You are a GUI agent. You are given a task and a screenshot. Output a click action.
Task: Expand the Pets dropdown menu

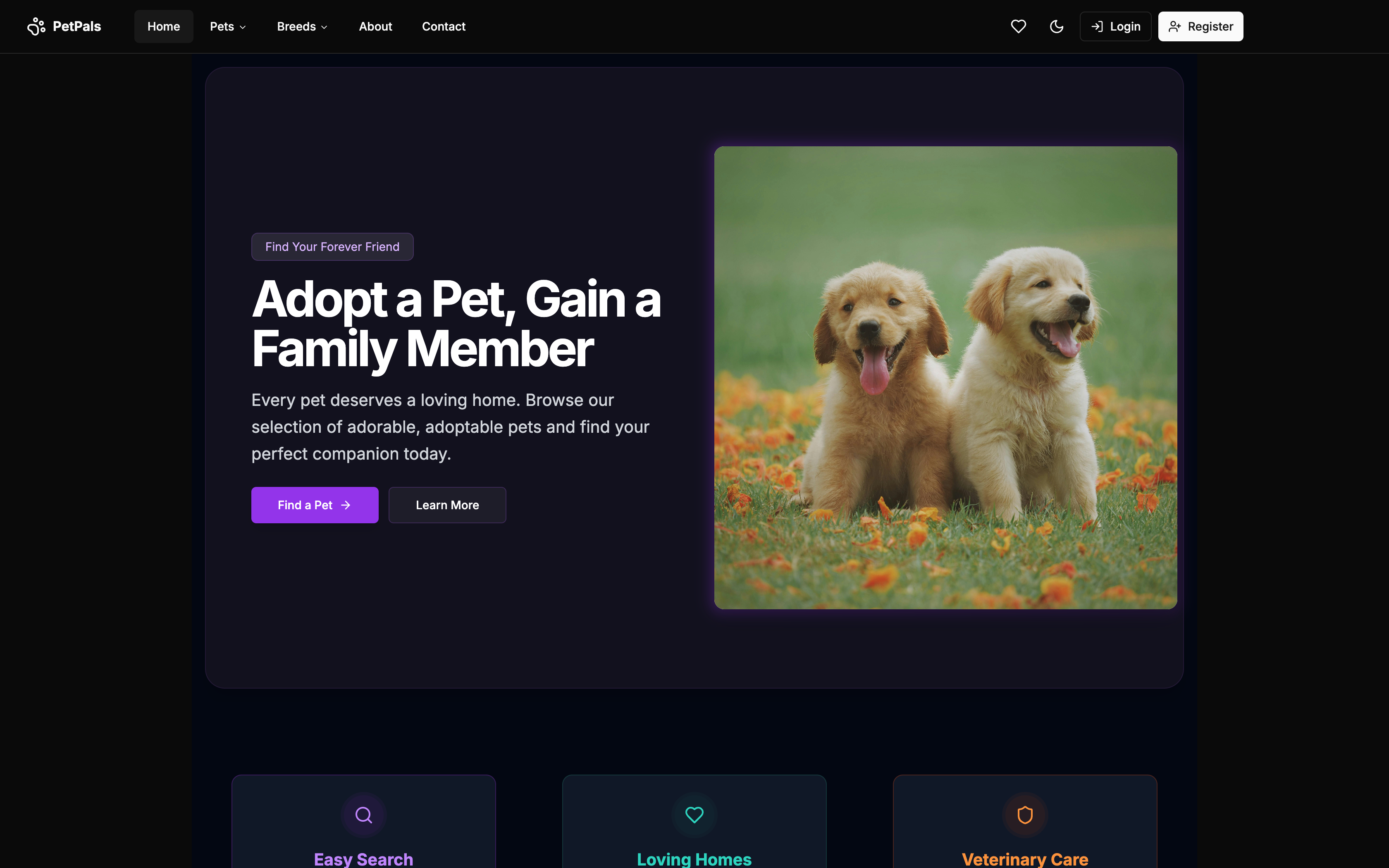228,26
